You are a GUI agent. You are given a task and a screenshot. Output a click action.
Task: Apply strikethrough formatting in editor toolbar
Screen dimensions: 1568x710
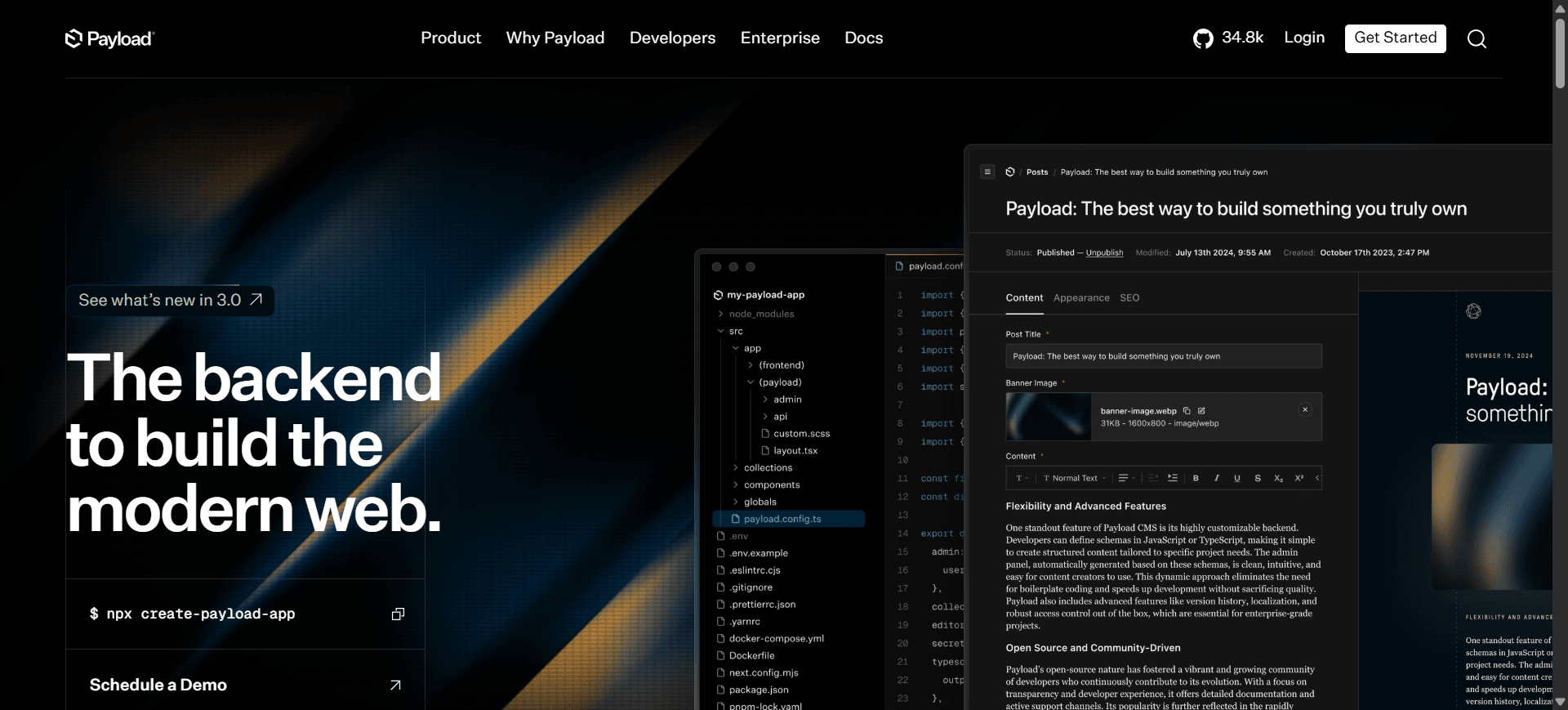[1258, 478]
